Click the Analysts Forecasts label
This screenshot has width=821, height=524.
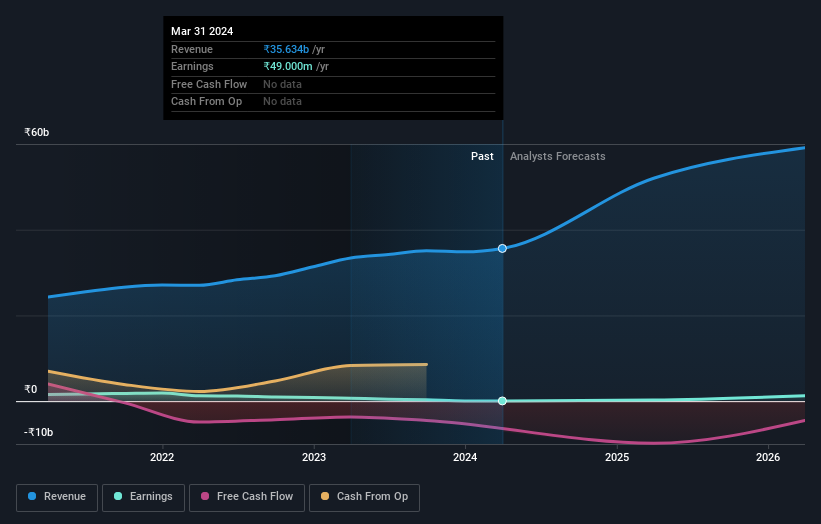coord(558,157)
